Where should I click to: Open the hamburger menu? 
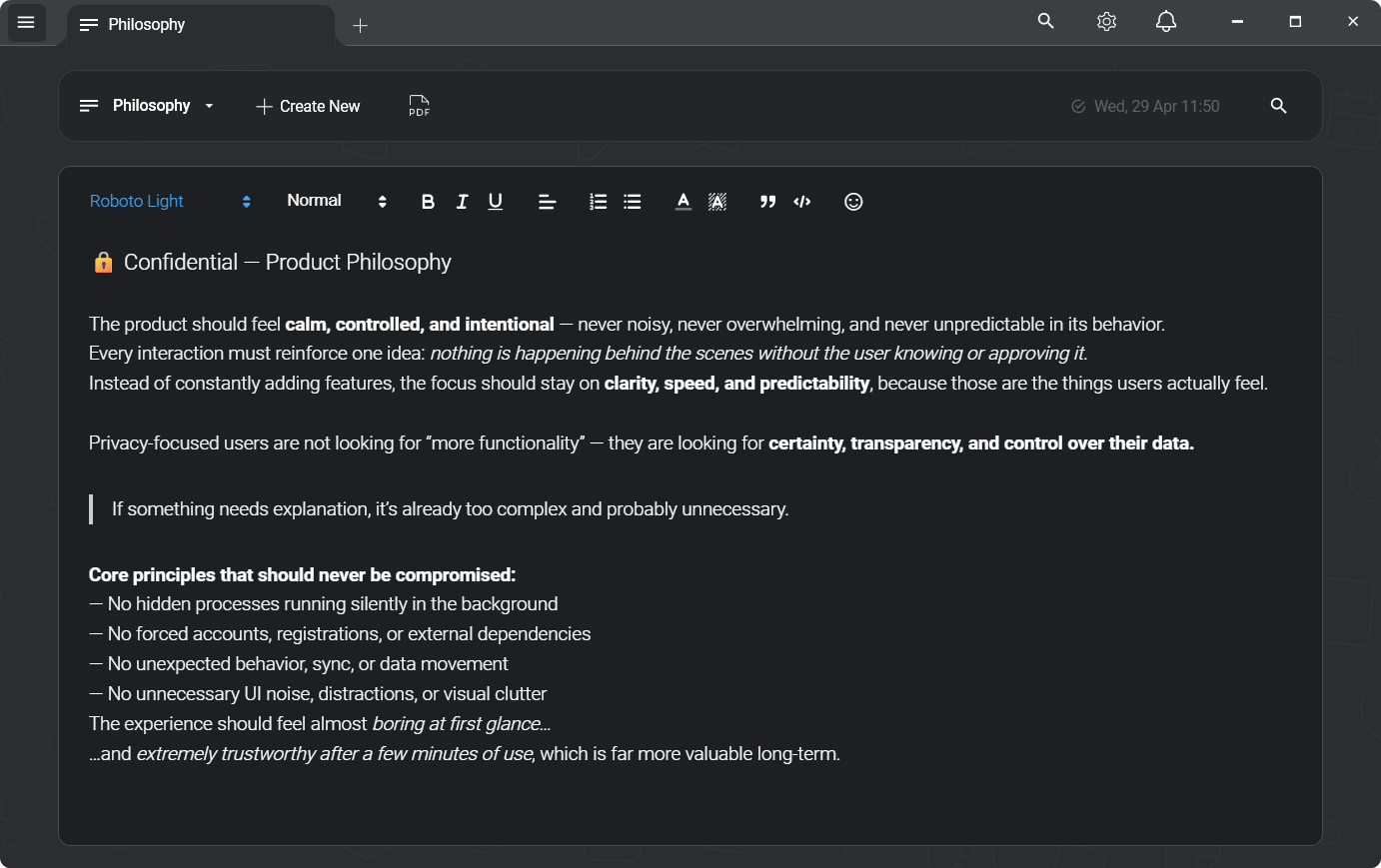(26, 22)
